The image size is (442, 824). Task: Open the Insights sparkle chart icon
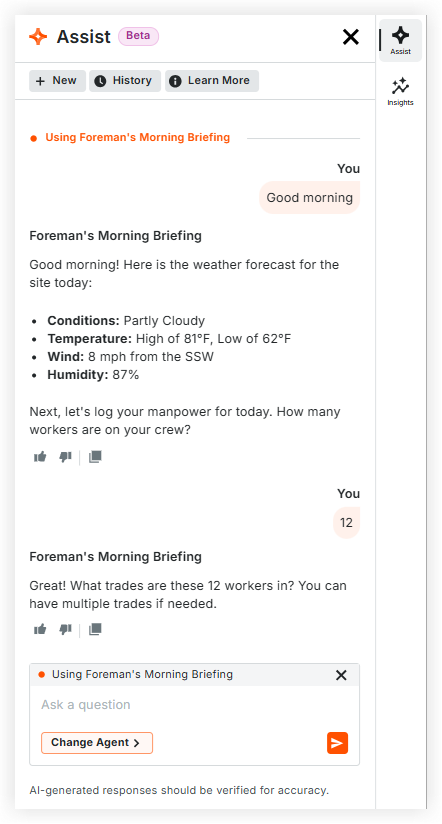pyautogui.click(x=400, y=87)
